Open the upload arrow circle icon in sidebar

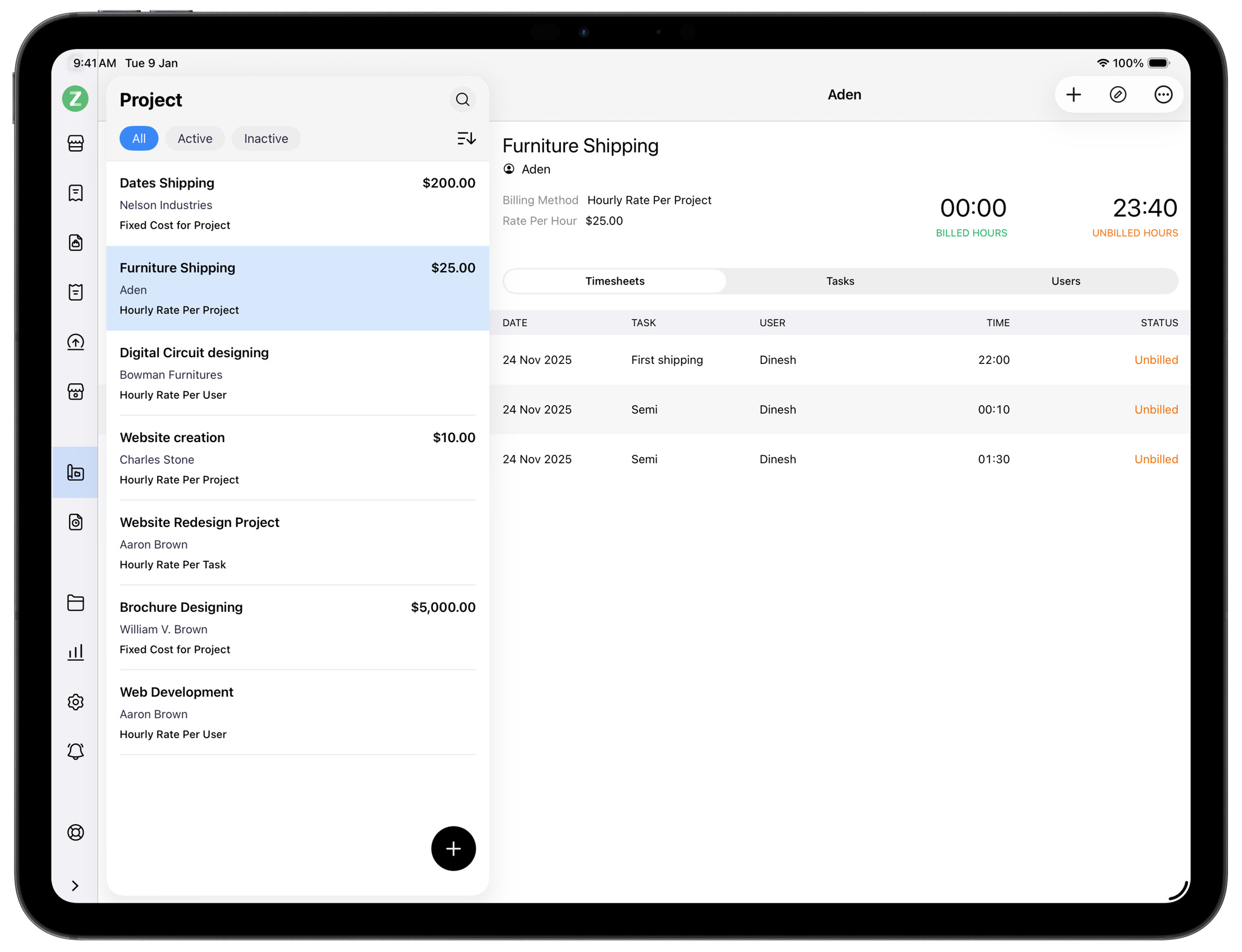[75, 342]
